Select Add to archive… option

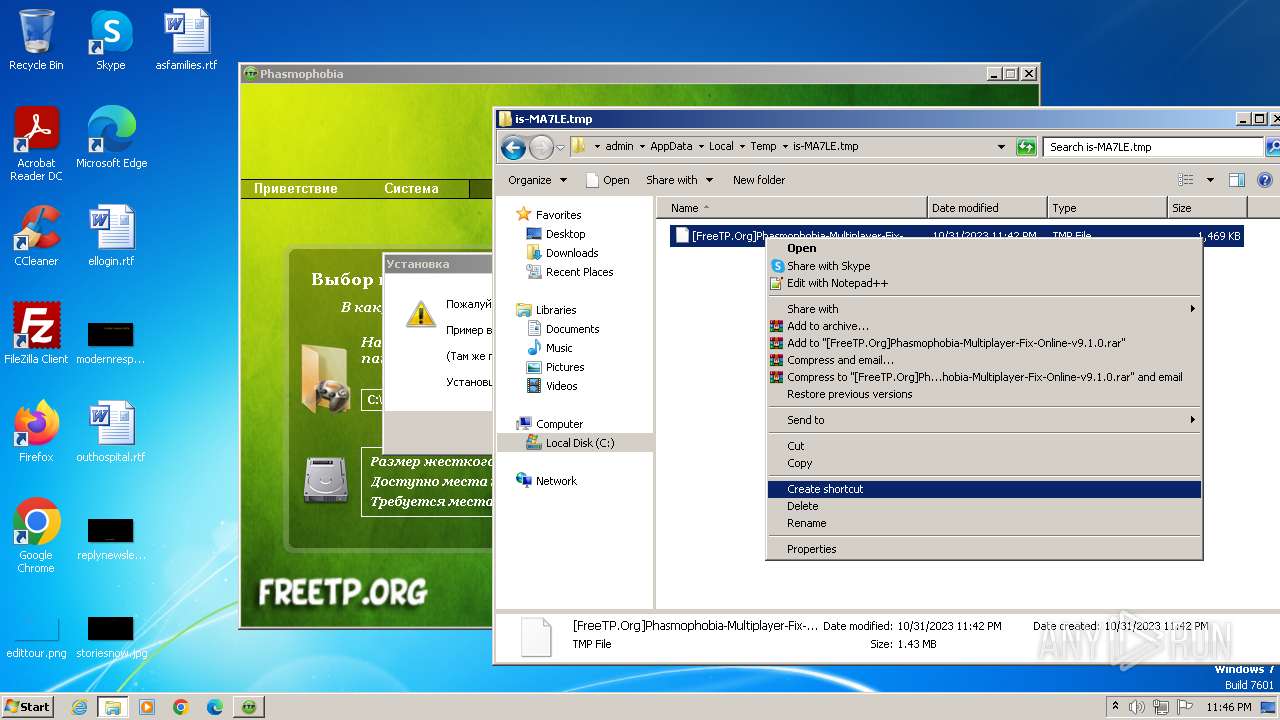tap(984, 326)
